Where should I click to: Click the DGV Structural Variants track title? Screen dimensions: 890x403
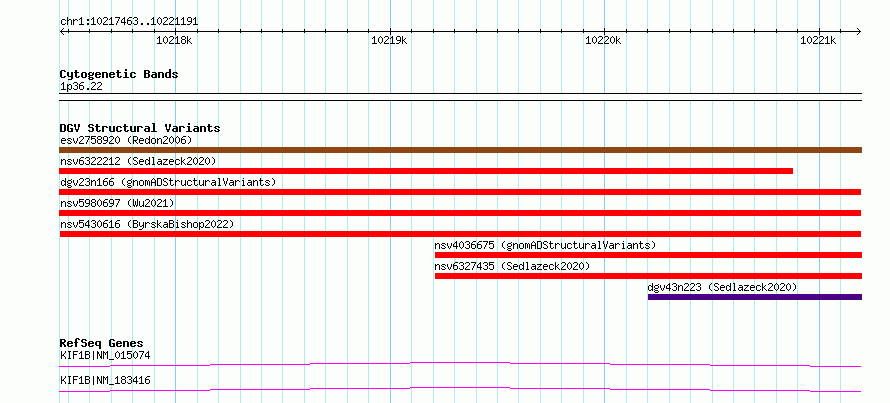pyautogui.click(x=140, y=128)
